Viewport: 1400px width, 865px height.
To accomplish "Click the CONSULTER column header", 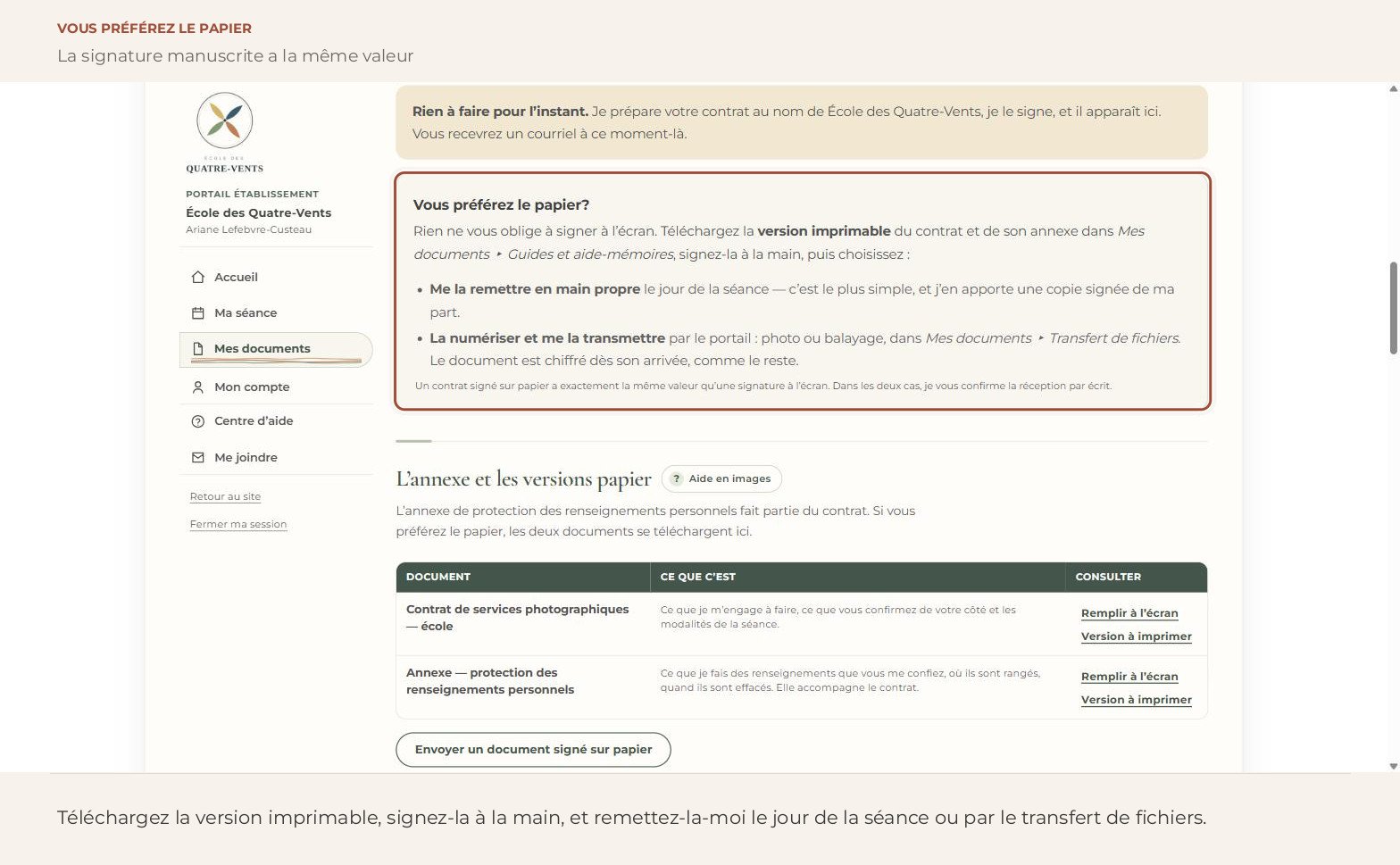I will coord(1137,578).
